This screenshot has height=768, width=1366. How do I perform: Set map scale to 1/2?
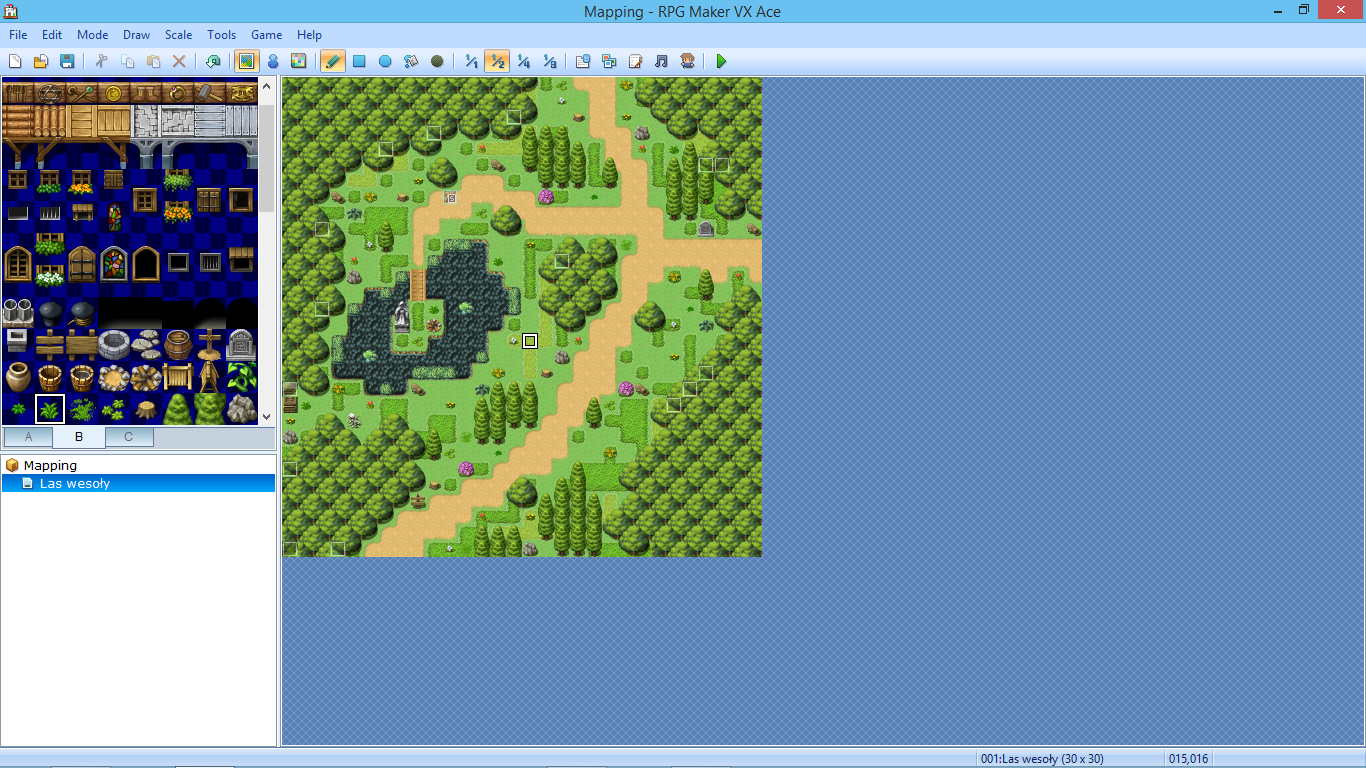click(x=497, y=61)
